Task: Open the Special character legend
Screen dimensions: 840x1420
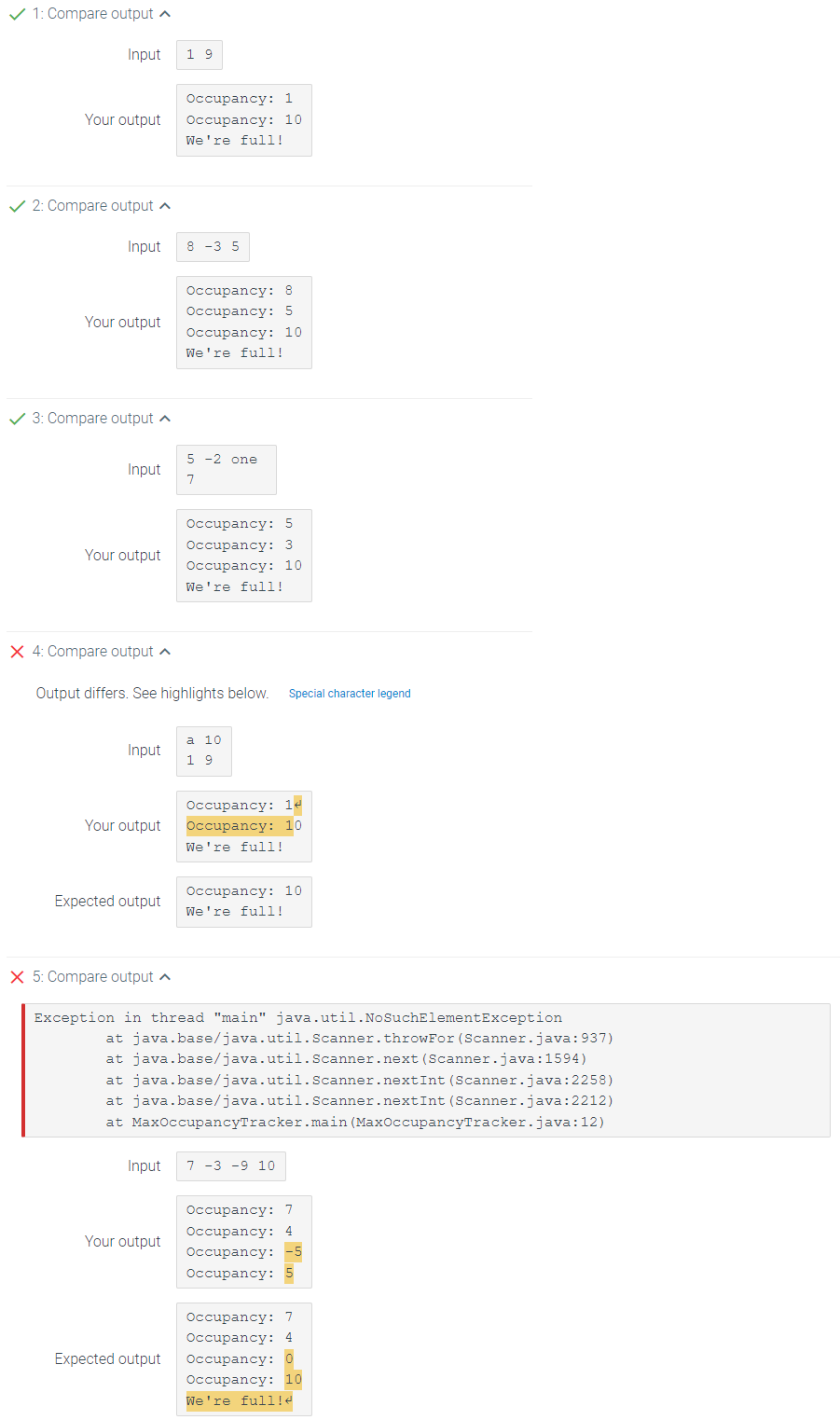Action: click(350, 693)
